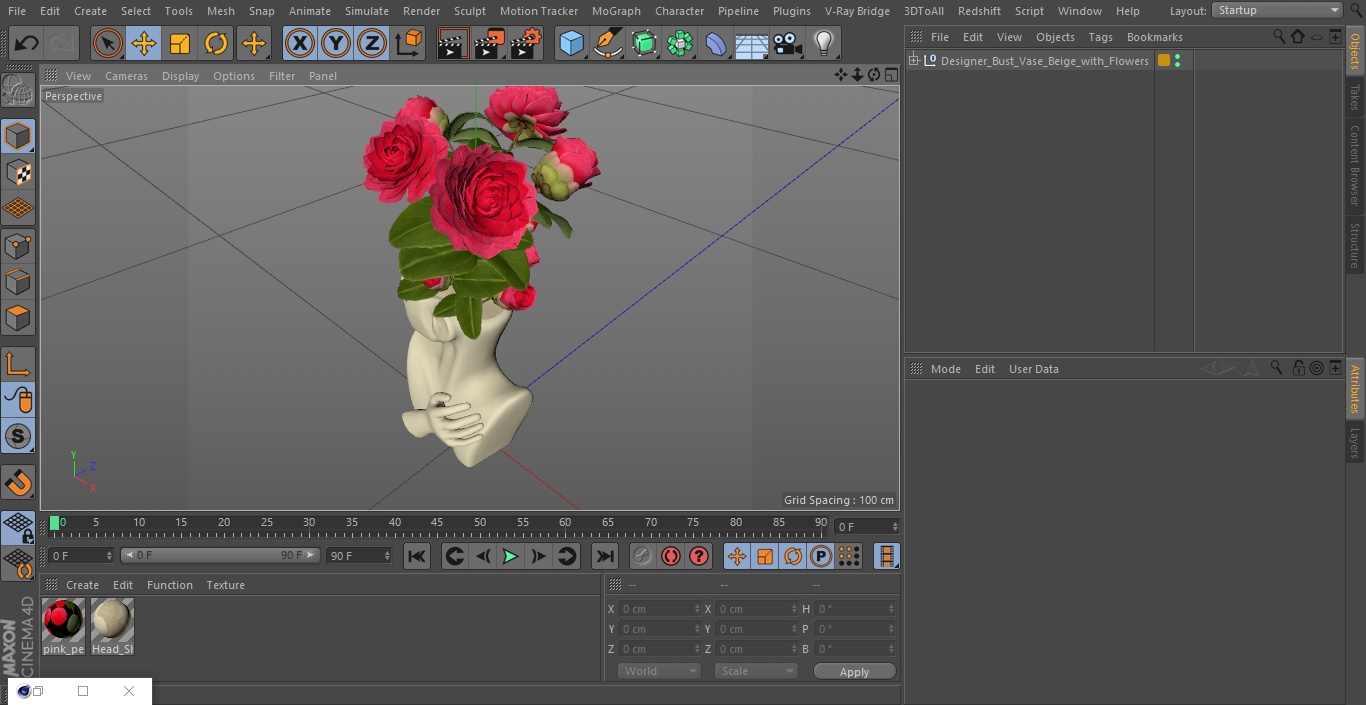This screenshot has width=1366, height=705.
Task: Toggle visibility dots of Designer_Bust_Vase object
Action: [1177, 61]
